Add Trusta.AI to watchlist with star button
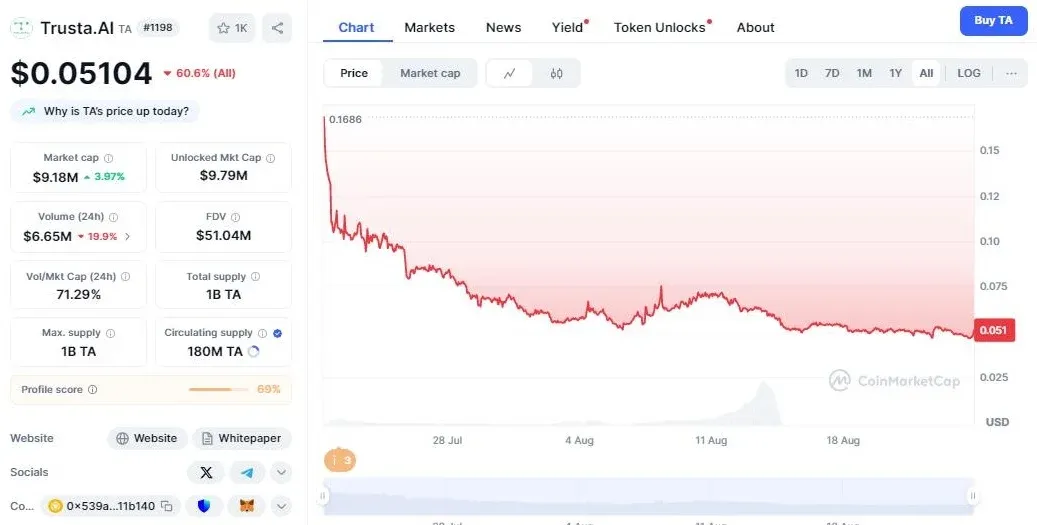The image size is (1037, 525). point(232,28)
